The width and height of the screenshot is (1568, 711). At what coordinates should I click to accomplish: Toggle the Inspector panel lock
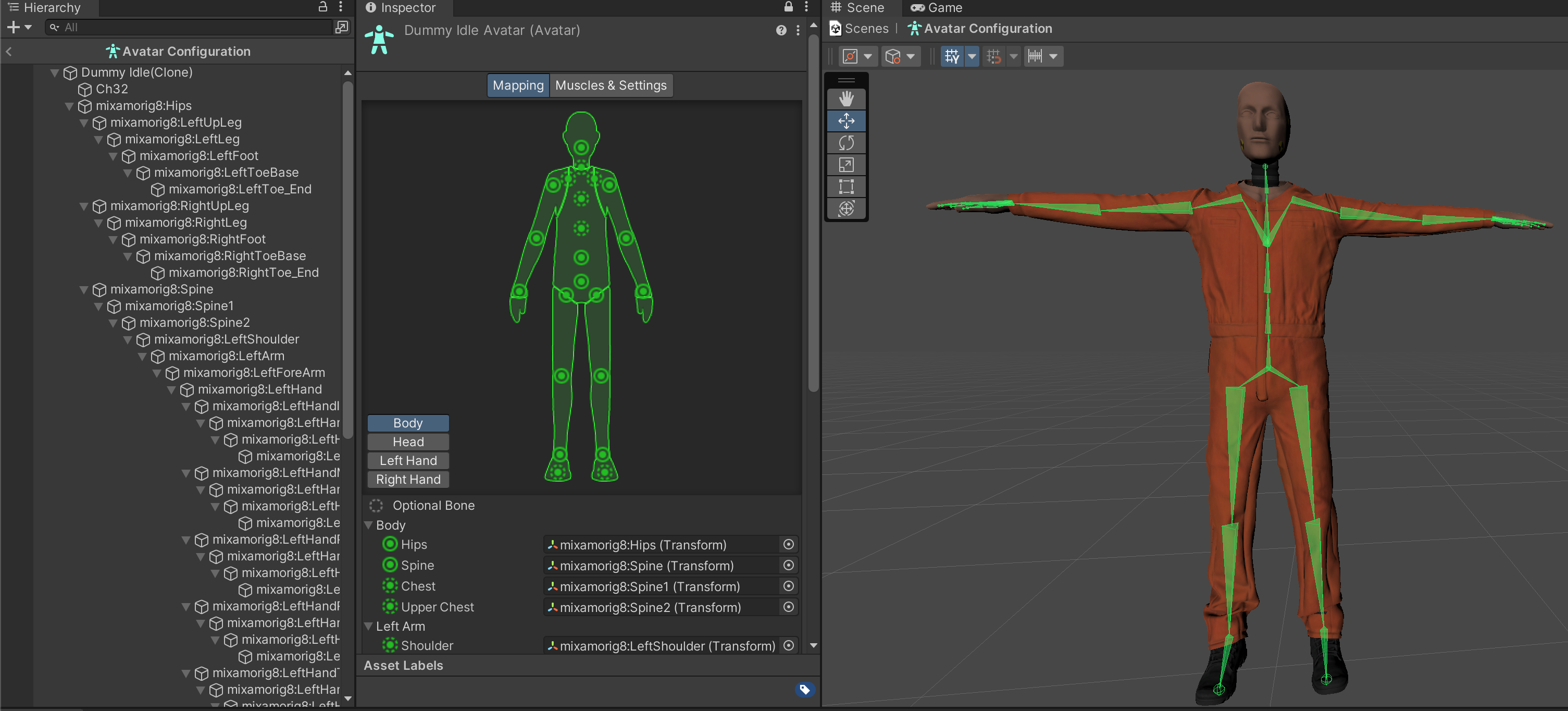coord(788,7)
